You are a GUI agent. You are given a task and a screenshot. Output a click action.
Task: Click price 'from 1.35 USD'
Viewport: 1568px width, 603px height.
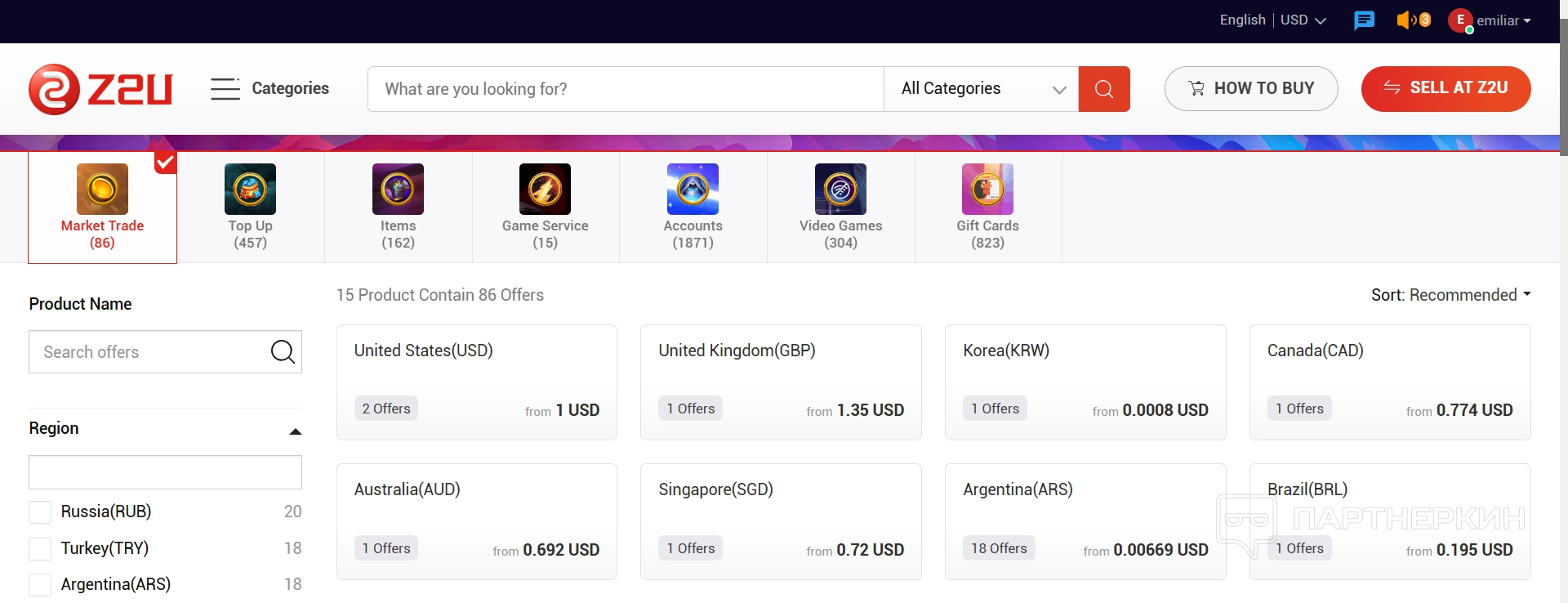coord(855,410)
